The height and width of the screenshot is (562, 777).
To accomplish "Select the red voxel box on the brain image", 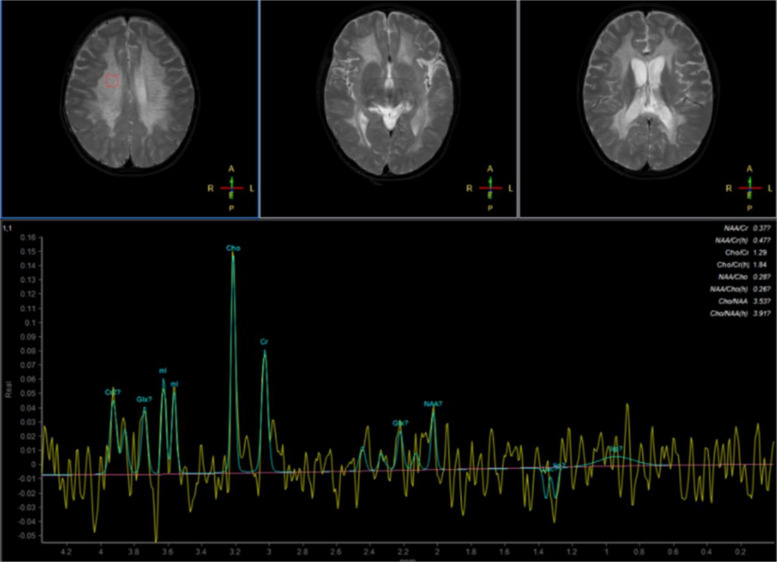I will pyautogui.click(x=112, y=81).
